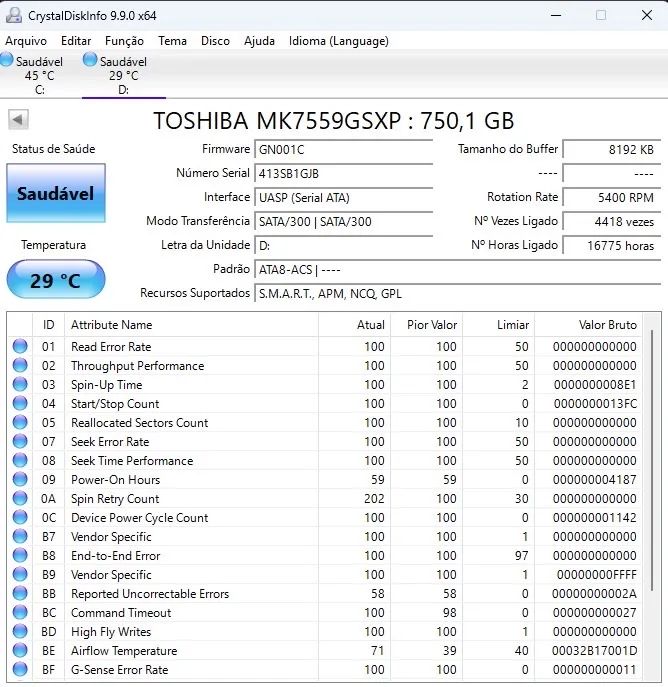
Task: Click the previous disk arrow button
Action: pyautogui.click(x=18, y=120)
